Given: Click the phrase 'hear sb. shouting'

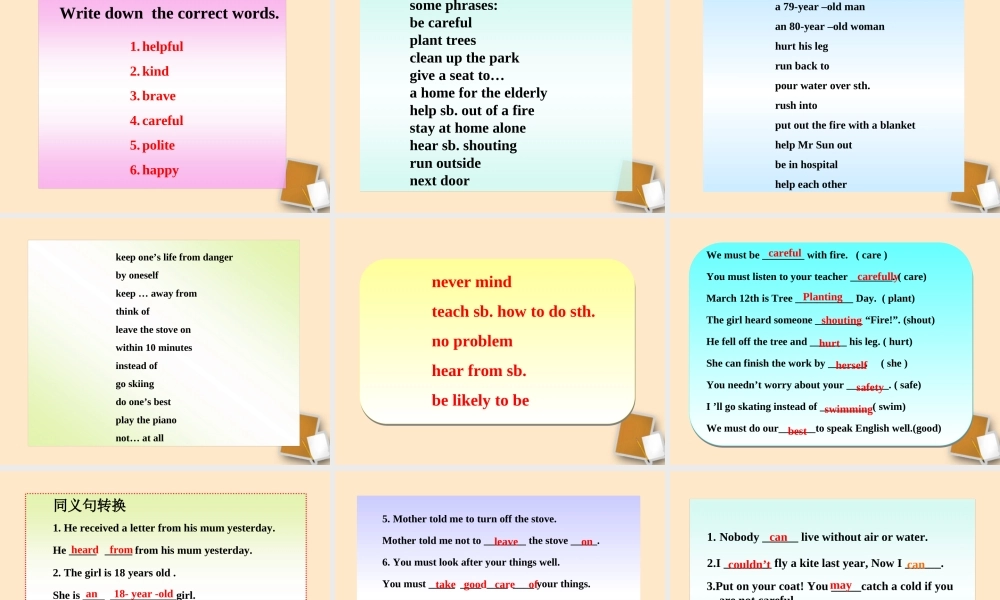Looking at the screenshot, I should pyautogui.click(x=463, y=145).
